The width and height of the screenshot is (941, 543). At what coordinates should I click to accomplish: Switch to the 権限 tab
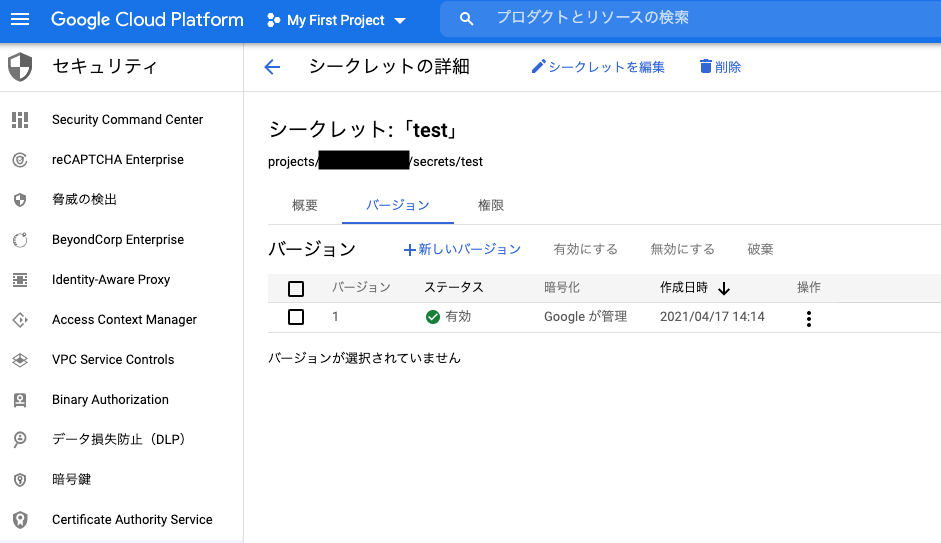click(490, 205)
